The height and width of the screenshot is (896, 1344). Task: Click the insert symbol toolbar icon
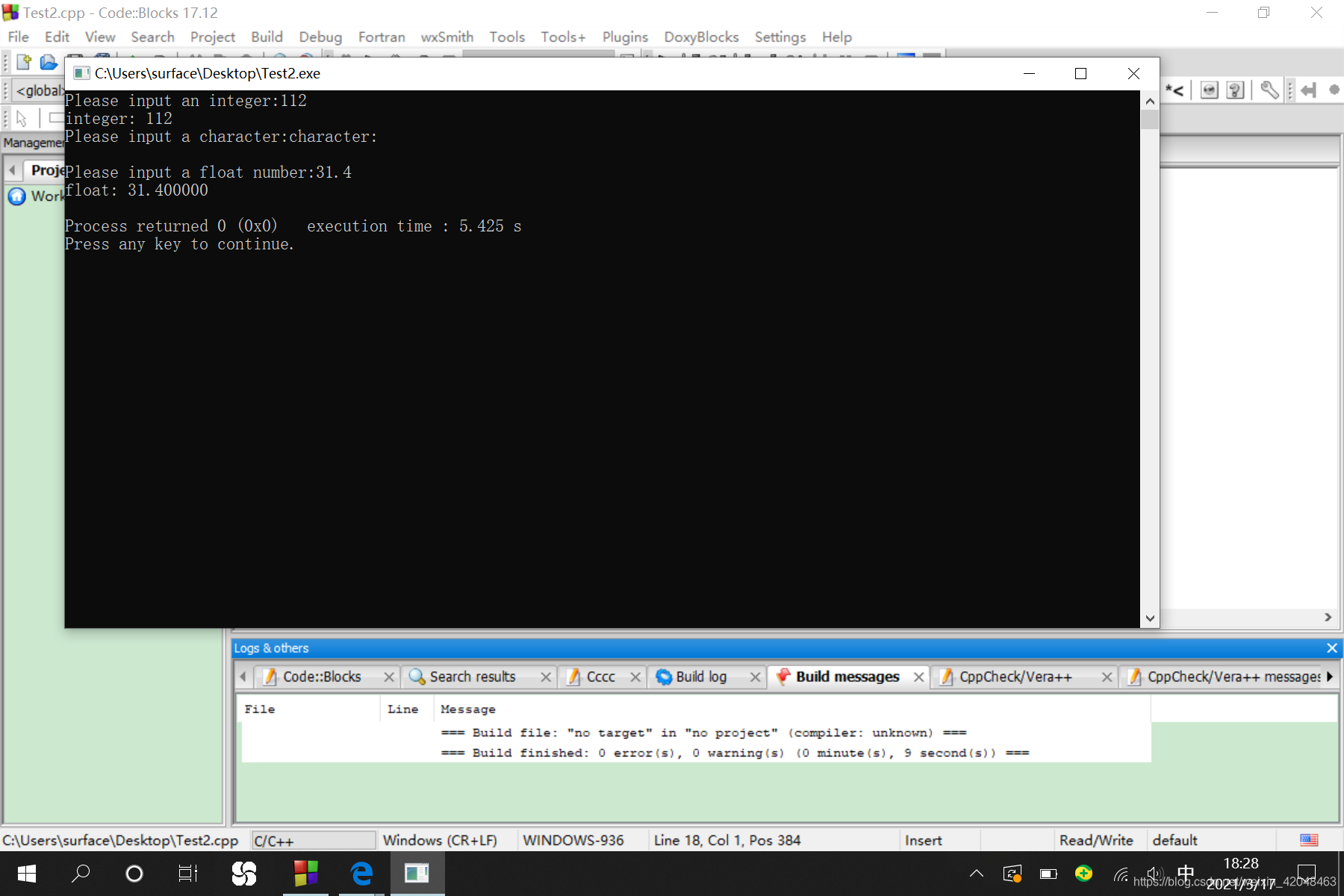click(1208, 90)
